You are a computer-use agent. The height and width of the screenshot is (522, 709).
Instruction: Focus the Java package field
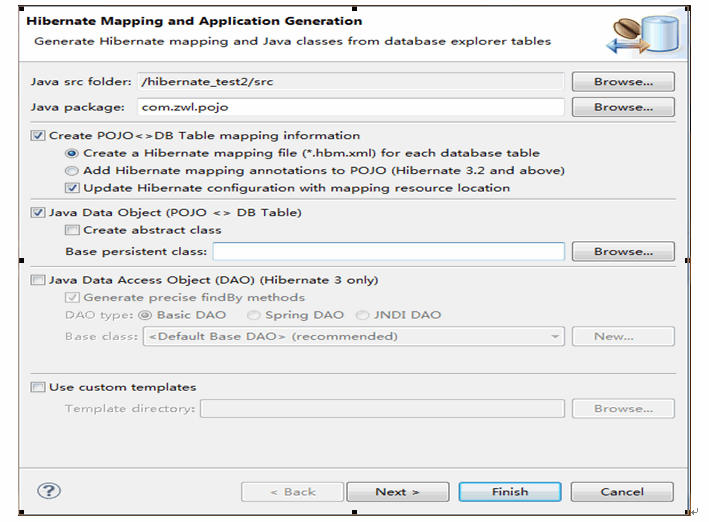(x=351, y=107)
